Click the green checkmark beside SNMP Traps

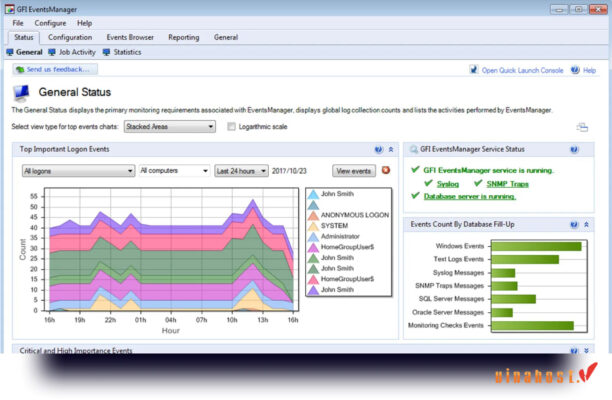click(478, 183)
